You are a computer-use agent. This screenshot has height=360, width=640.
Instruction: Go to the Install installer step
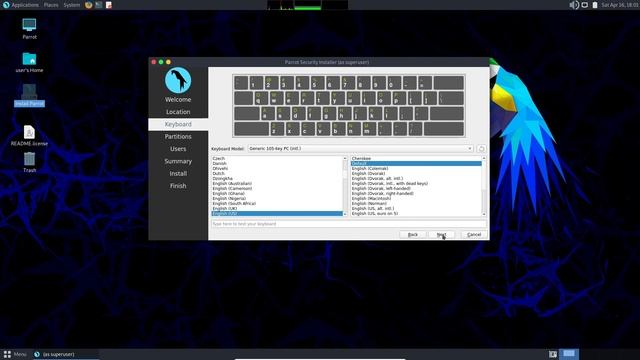(x=178, y=173)
